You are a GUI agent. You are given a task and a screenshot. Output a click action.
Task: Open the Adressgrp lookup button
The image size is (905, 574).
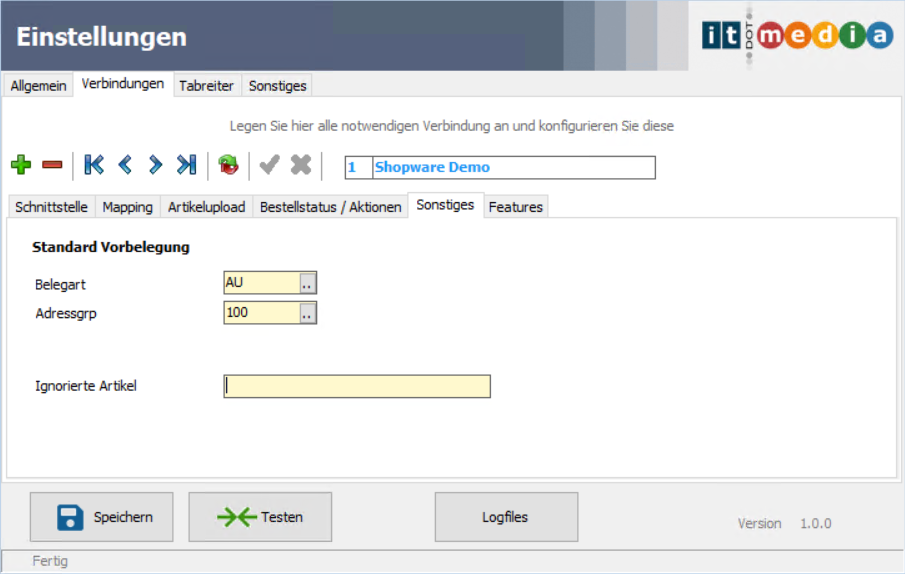(308, 314)
